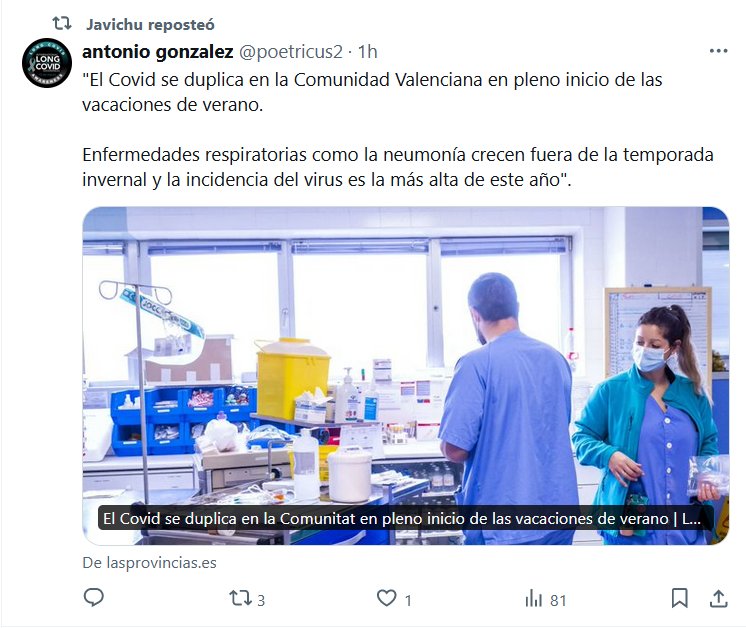The image size is (746, 628).
Task: Visit the De lasprovincias.es source link
Action: [149, 563]
